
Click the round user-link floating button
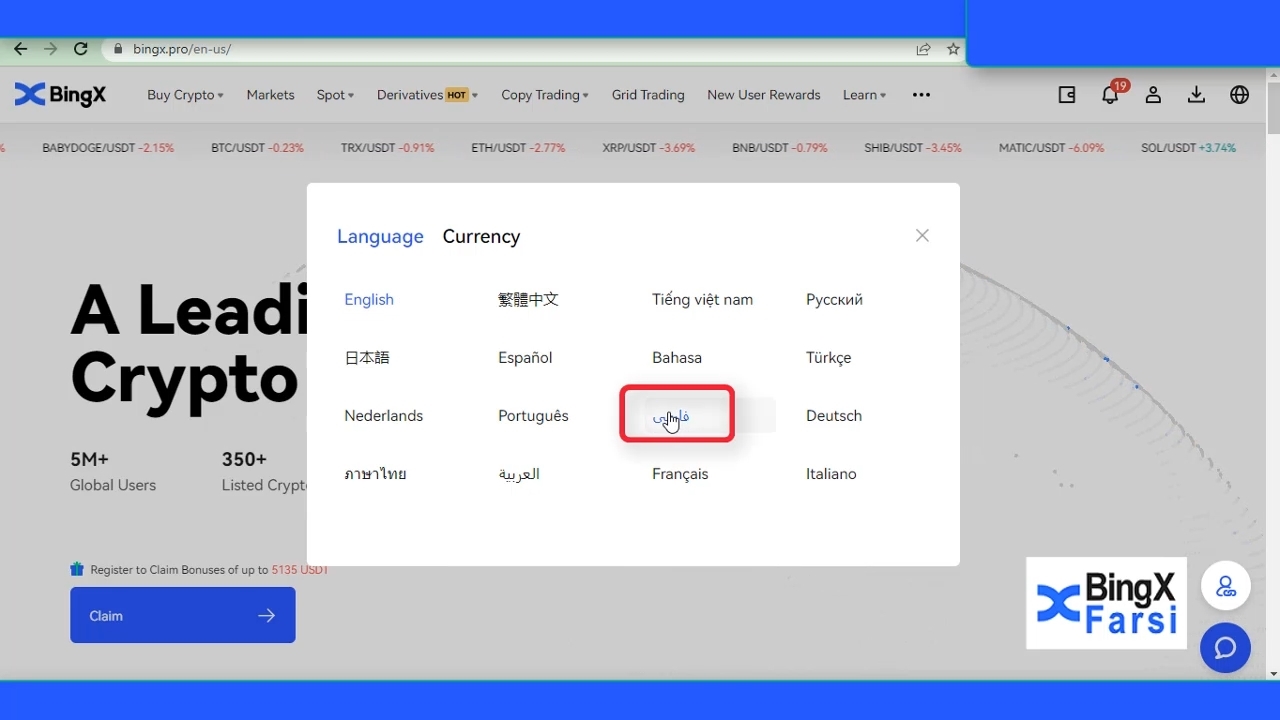click(1226, 587)
